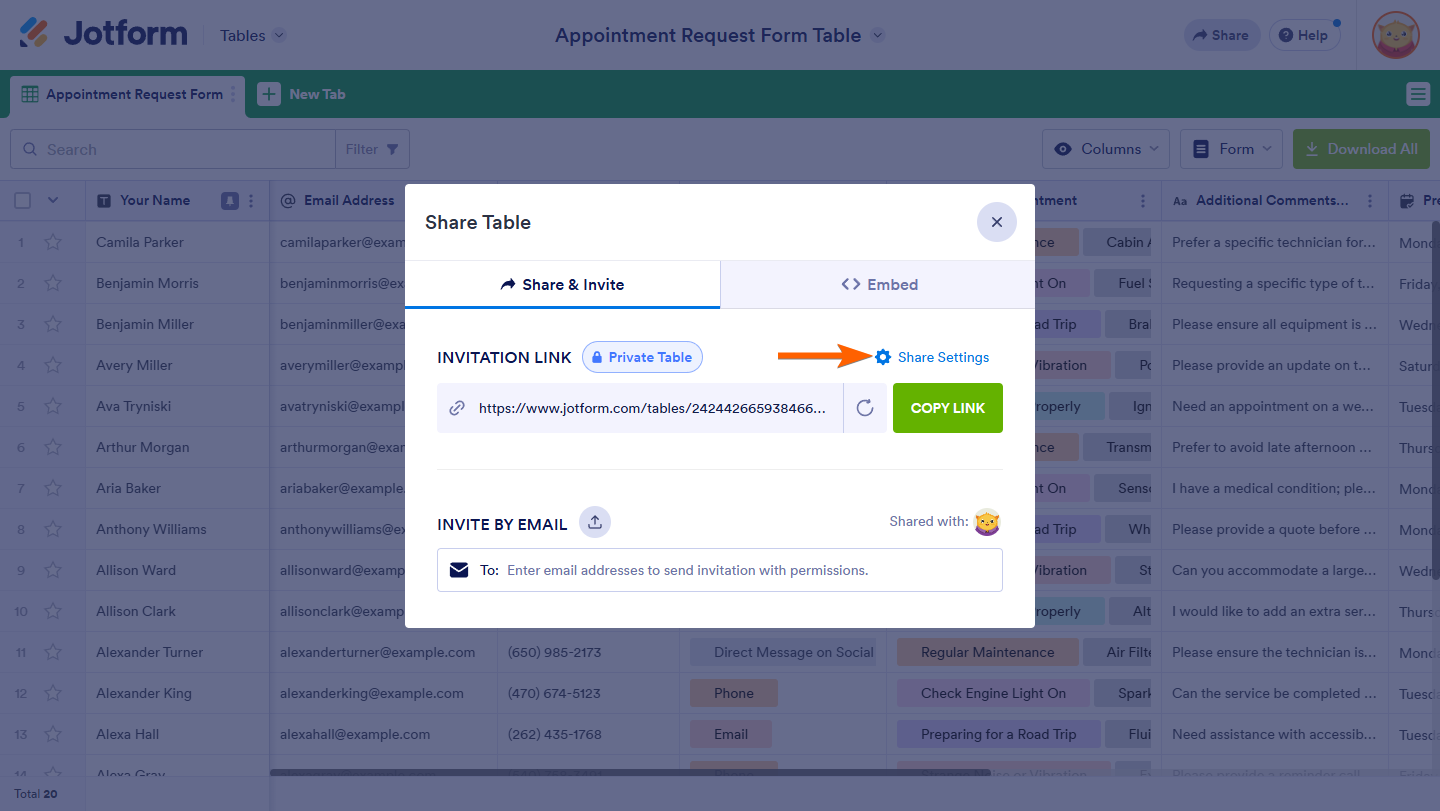Click the shared-with user avatar

point(987,522)
